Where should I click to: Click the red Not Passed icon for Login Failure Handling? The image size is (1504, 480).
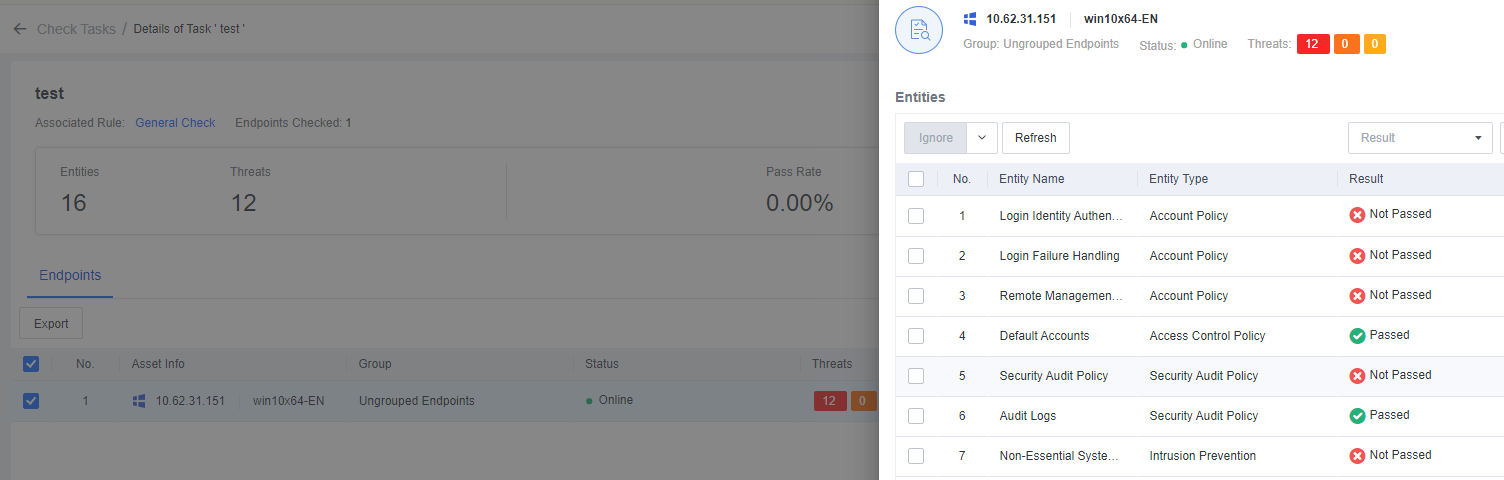tap(1357, 256)
